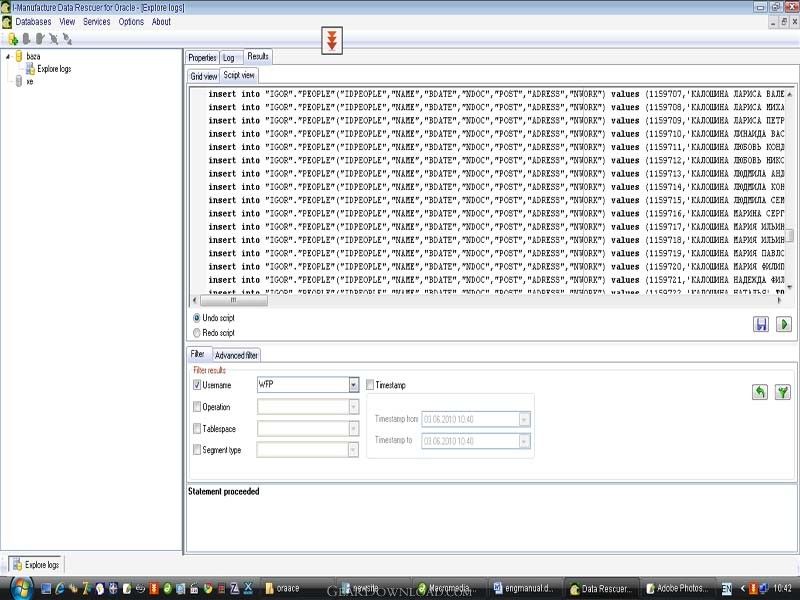Image resolution: width=800 pixels, height=600 pixels.
Task: Run the script with the green play icon
Action: click(784, 324)
